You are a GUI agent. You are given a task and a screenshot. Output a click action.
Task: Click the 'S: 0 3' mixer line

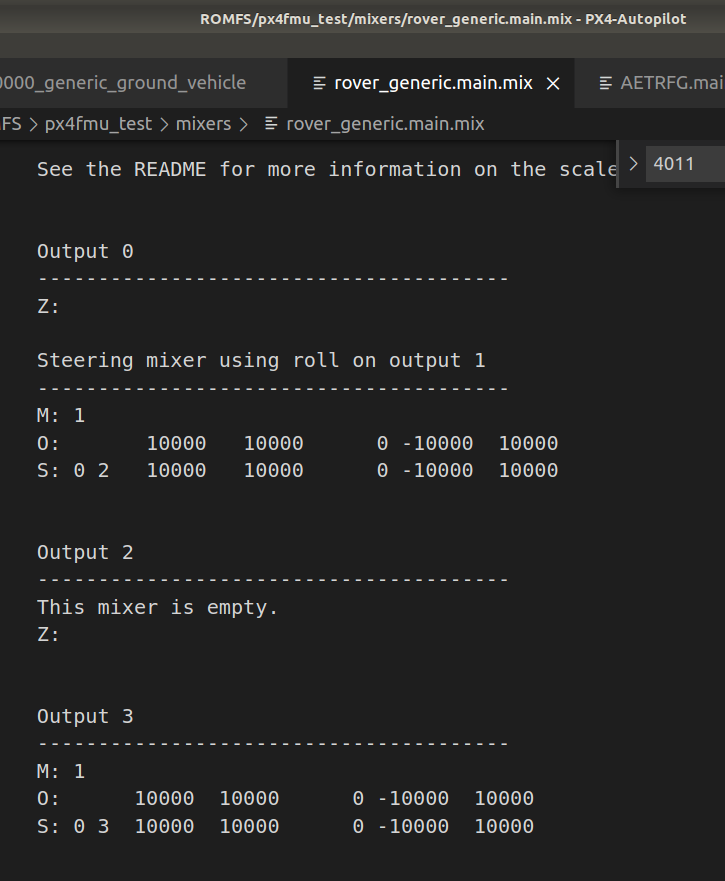286,826
